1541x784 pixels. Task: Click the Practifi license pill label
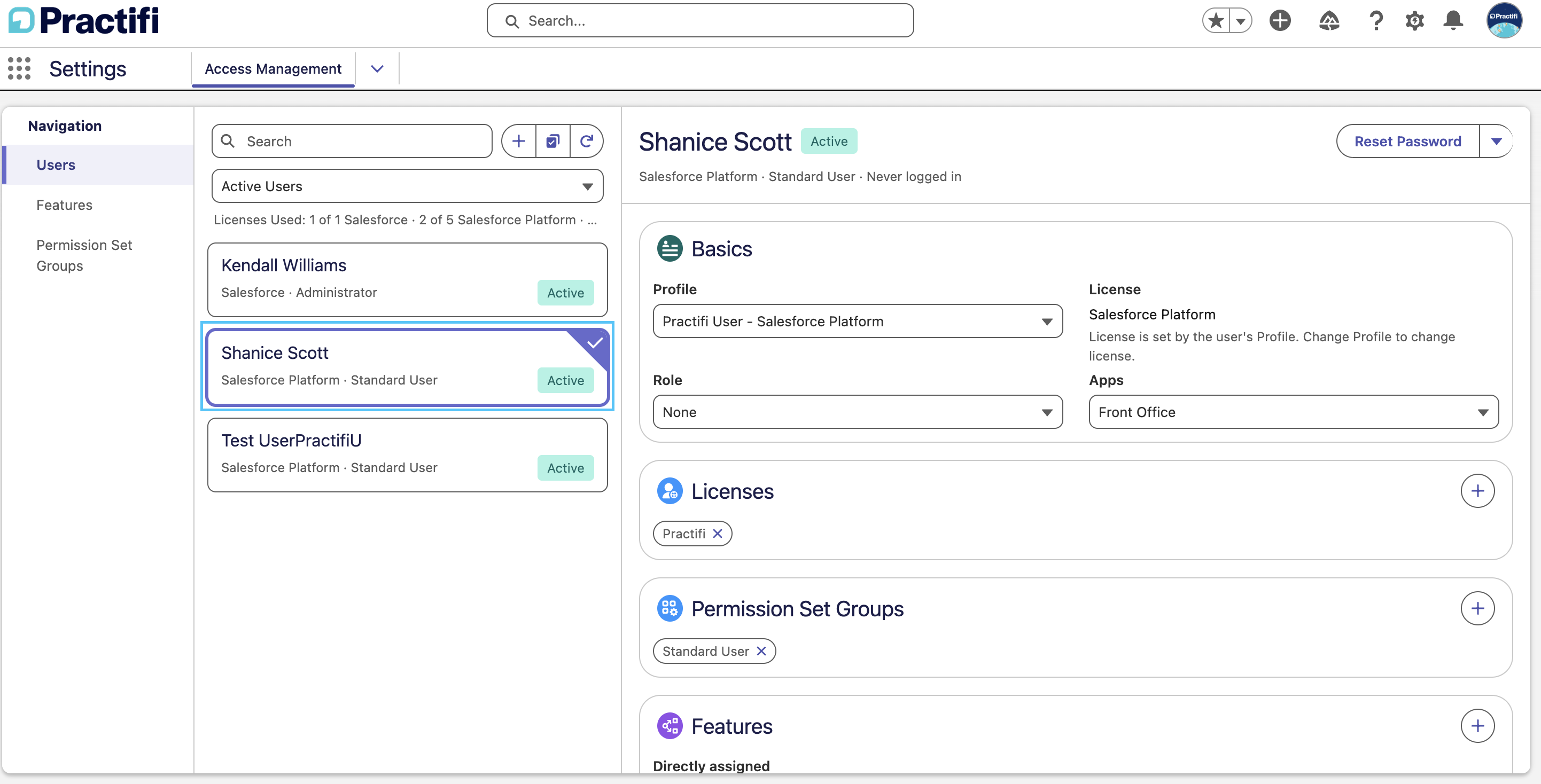684,534
